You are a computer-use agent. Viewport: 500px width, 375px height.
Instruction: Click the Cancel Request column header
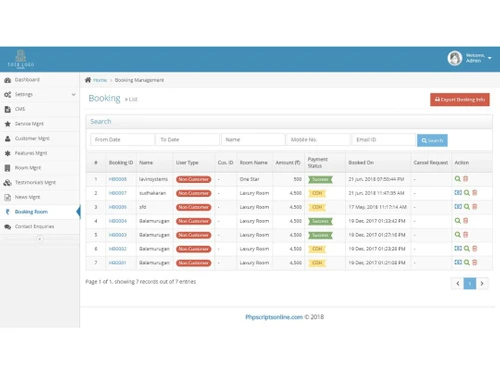coord(431,163)
